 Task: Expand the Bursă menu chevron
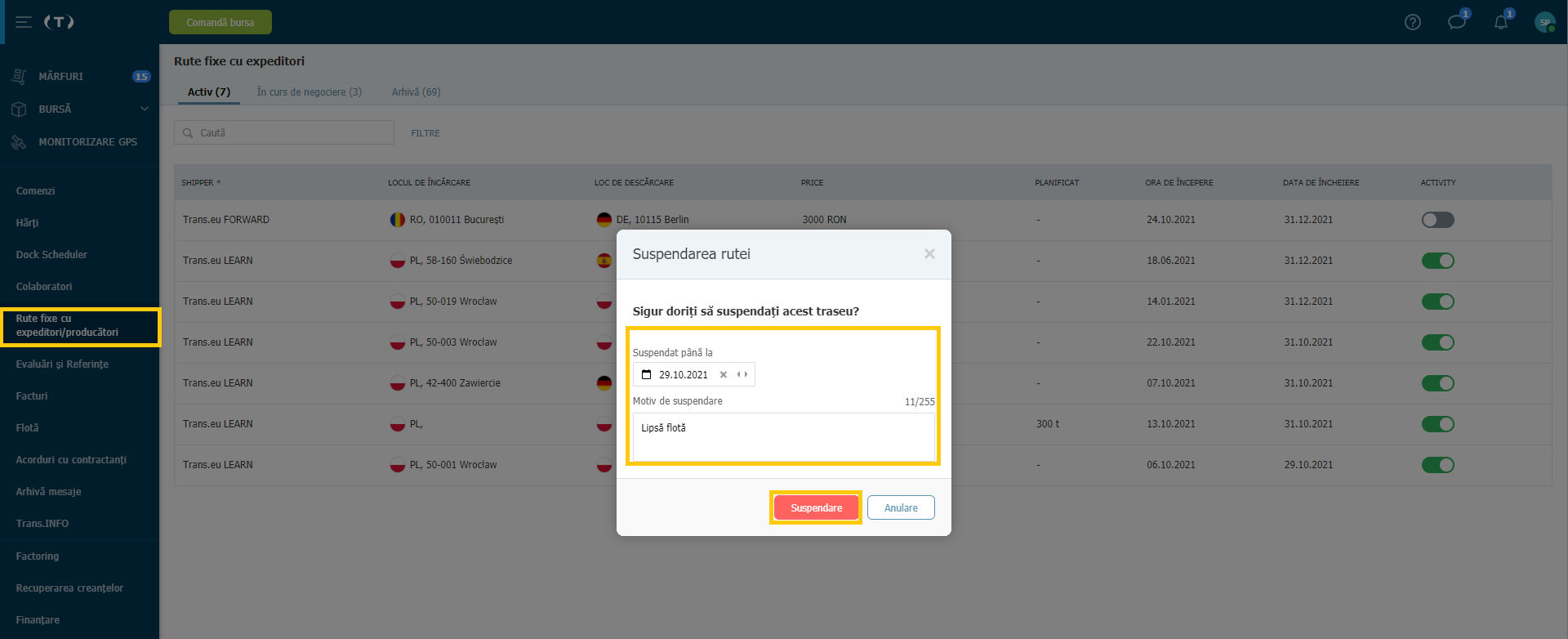[145, 109]
